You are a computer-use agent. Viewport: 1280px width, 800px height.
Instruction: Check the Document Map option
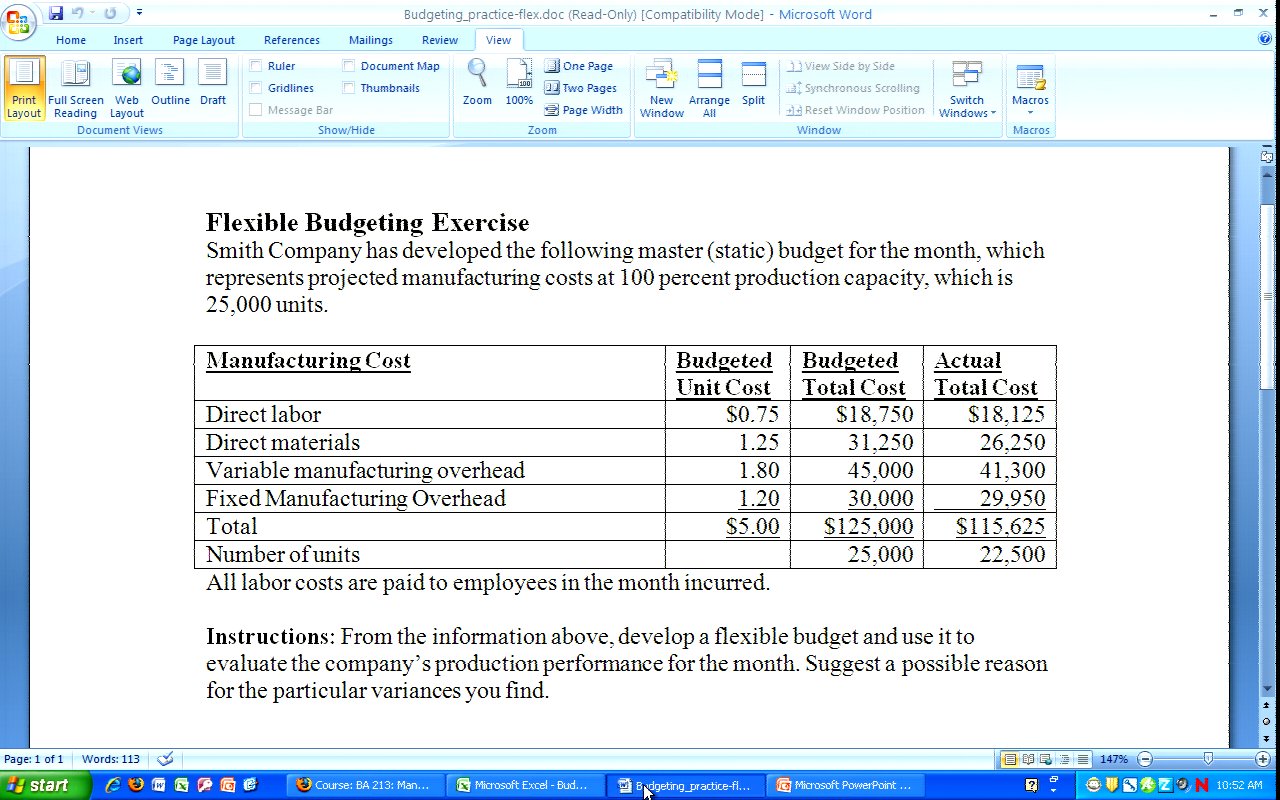[x=349, y=66]
